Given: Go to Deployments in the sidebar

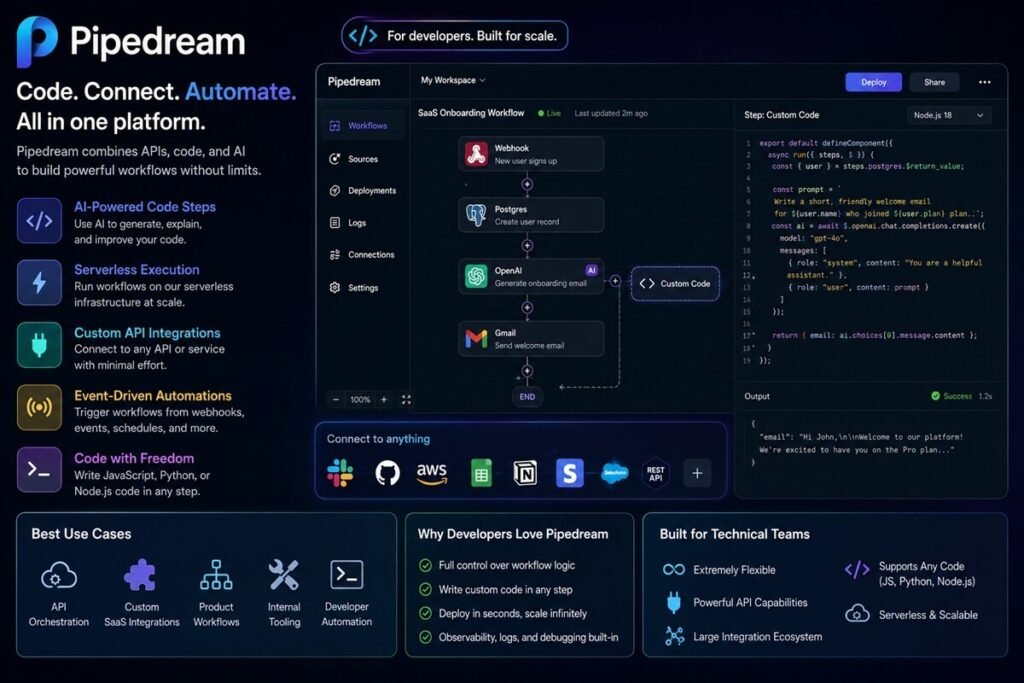Looking at the screenshot, I should [363, 191].
